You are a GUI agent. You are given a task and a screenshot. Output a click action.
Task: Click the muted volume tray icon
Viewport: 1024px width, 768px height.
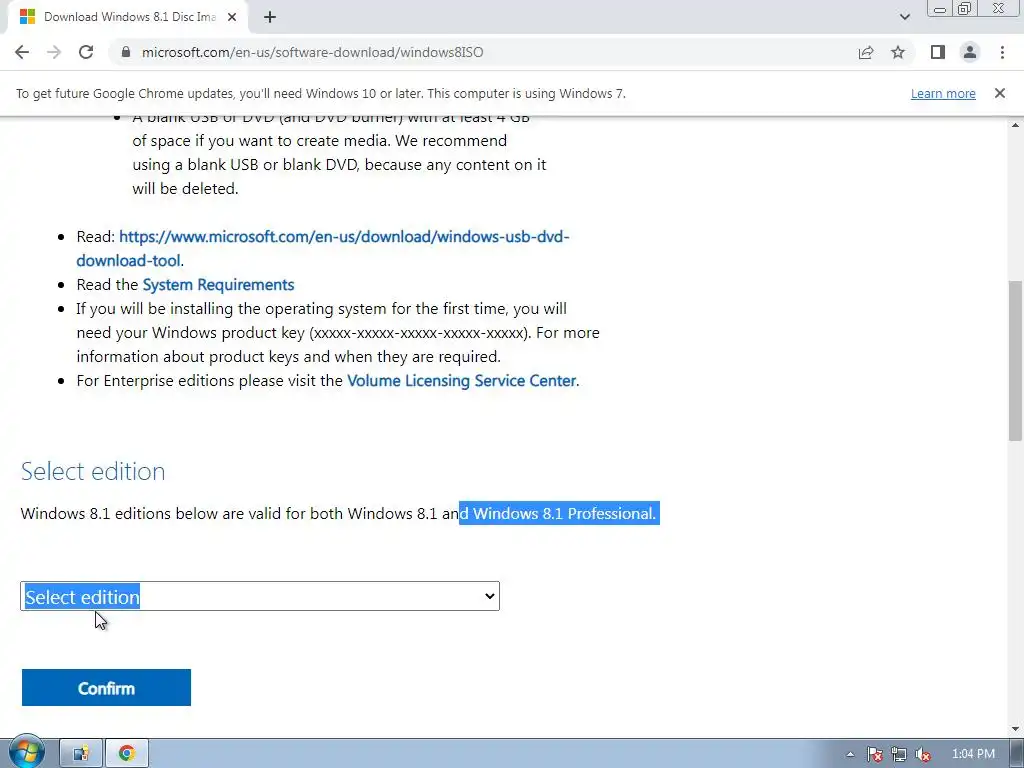tap(923, 754)
